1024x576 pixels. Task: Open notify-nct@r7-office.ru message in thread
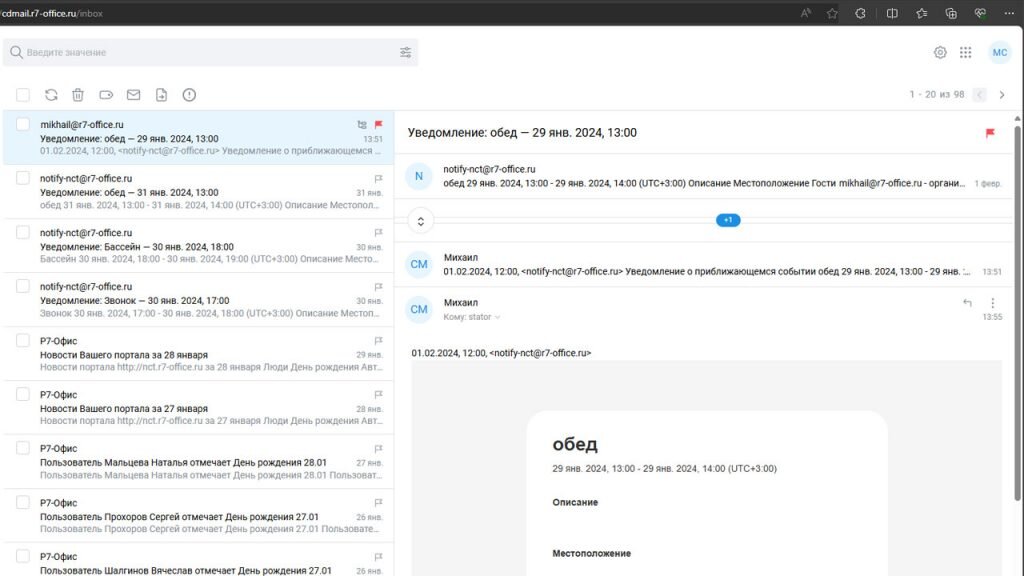point(704,176)
